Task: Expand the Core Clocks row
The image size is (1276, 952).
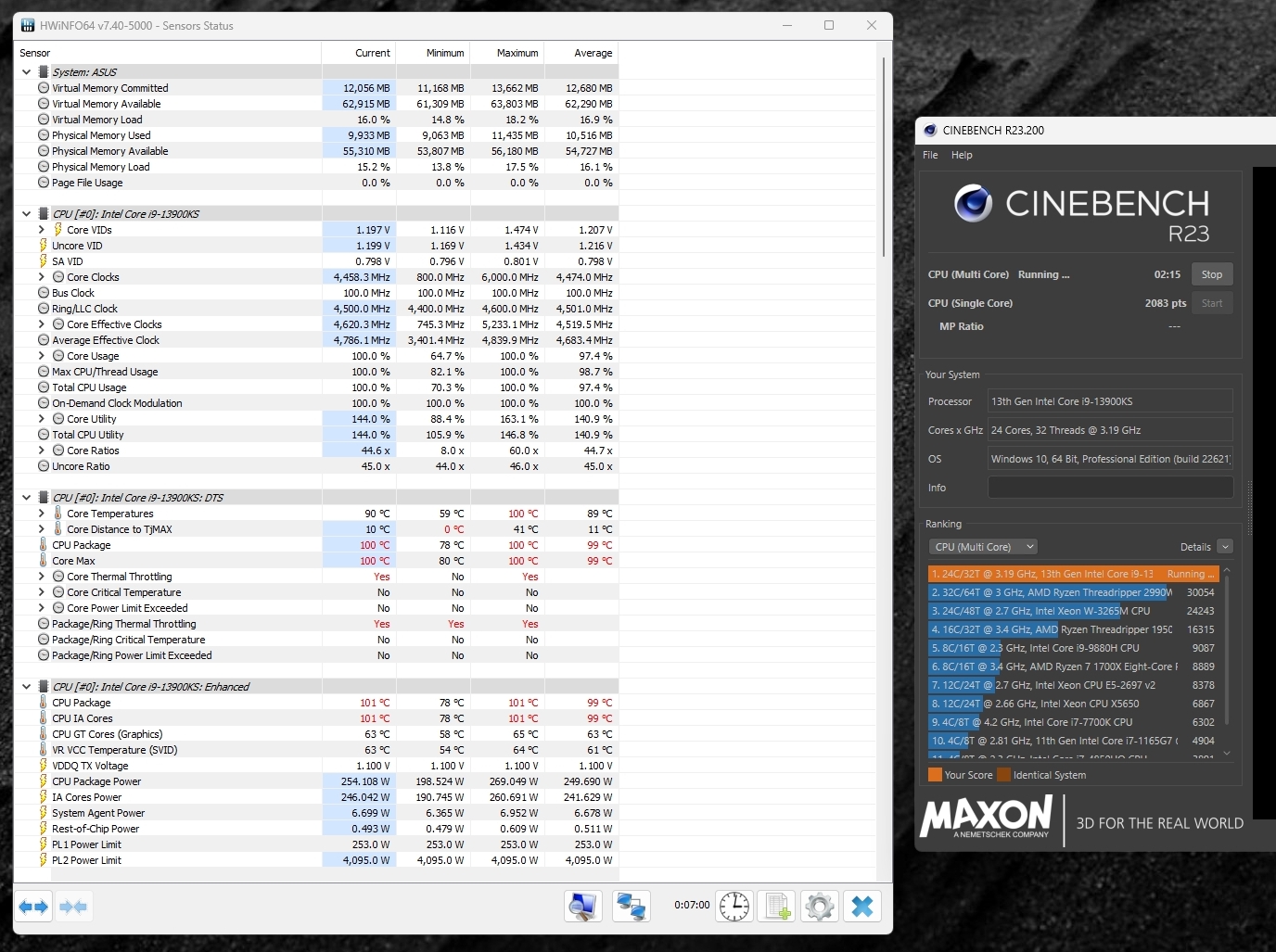Action: pos(42,277)
